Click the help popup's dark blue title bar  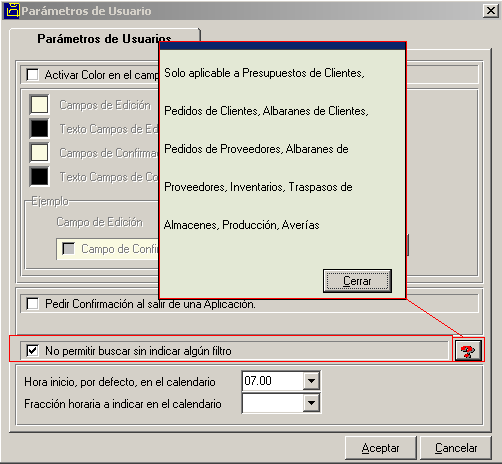pos(283,46)
